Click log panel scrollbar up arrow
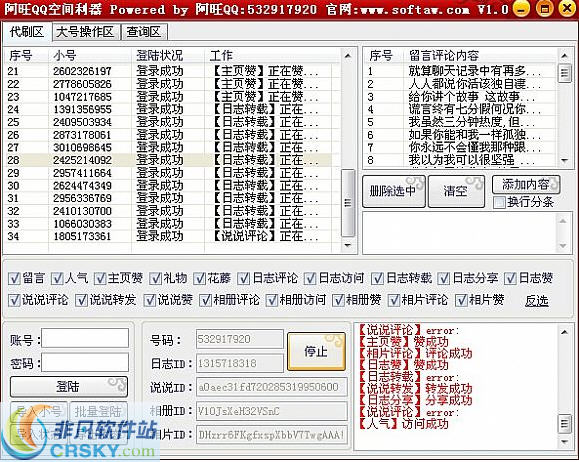The width and height of the screenshot is (579, 462). pyautogui.click(x=564, y=332)
